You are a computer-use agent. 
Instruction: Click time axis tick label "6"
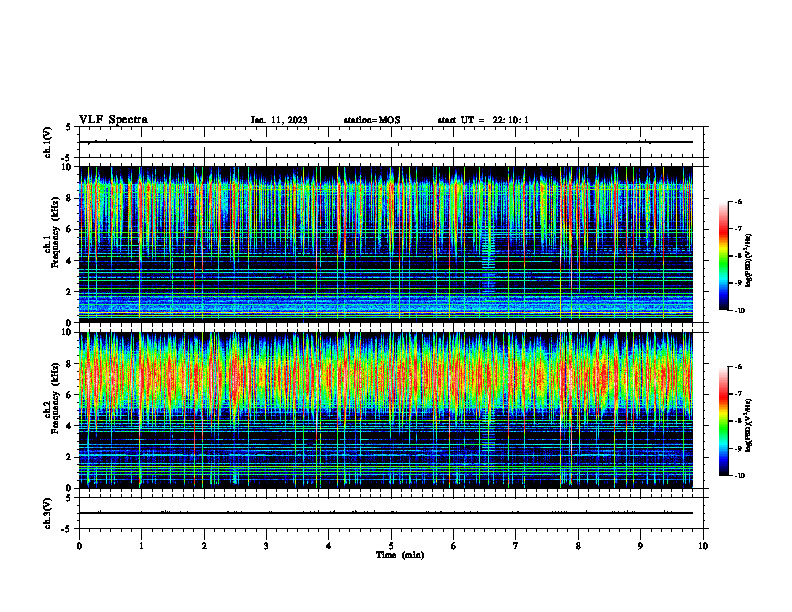(454, 546)
